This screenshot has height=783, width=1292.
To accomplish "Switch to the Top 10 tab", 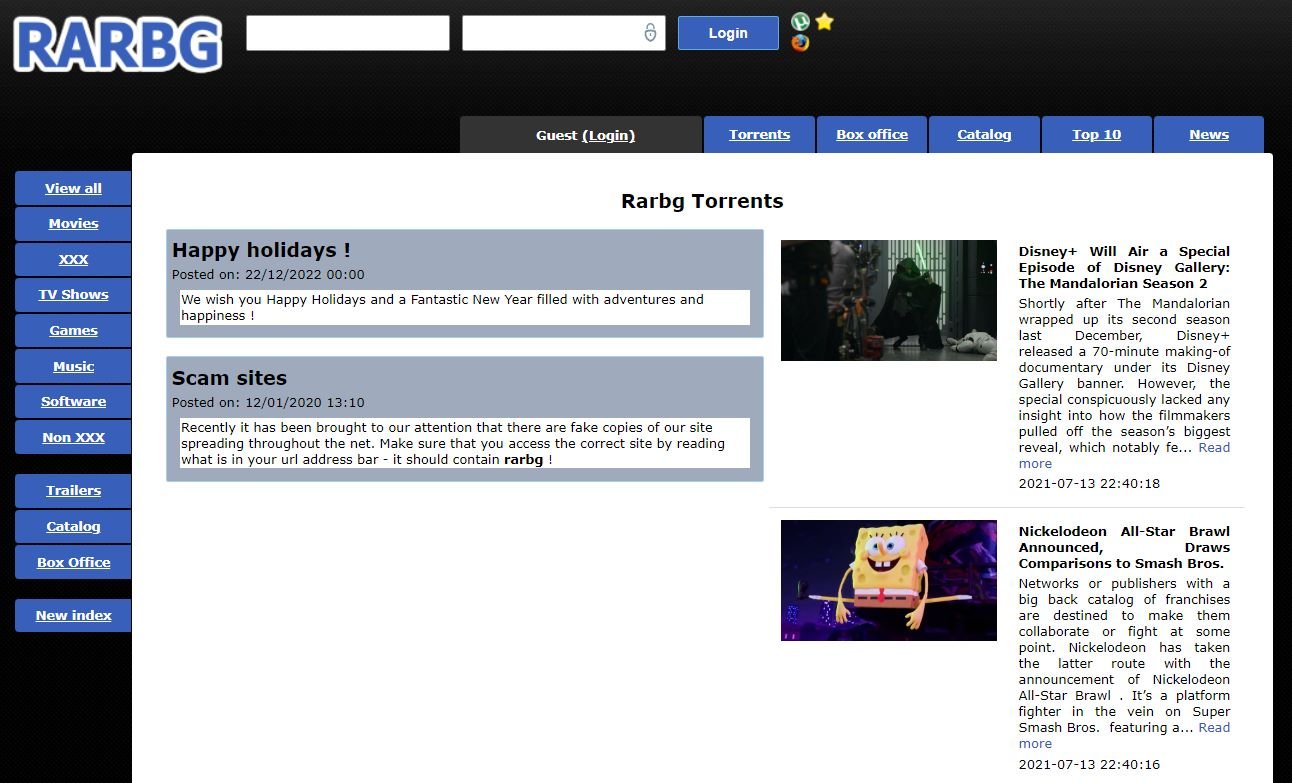I will (x=1096, y=135).
